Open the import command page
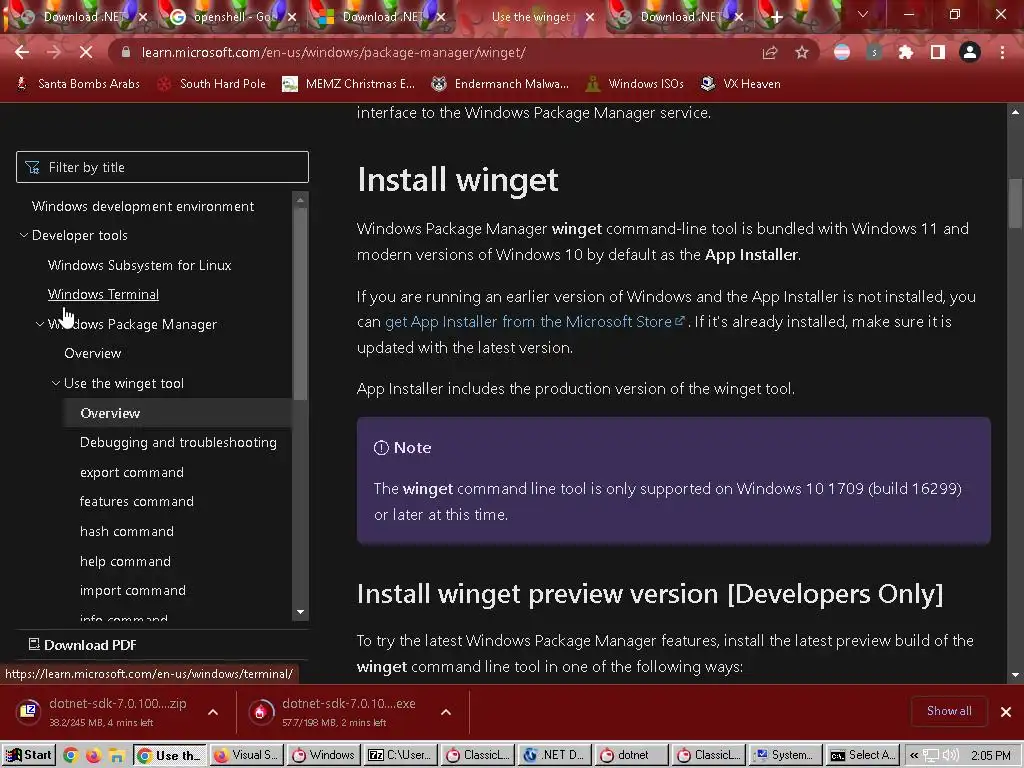Image resolution: width=1024 pixels, height=768 pixels. point(133,590)
